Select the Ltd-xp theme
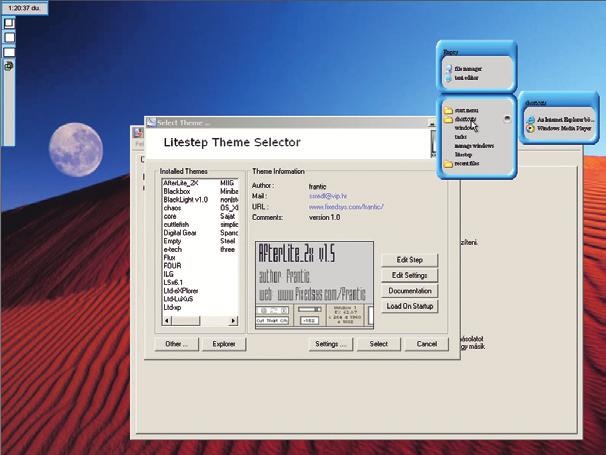The height and width of the screenshot is (455, 606). 172,308
